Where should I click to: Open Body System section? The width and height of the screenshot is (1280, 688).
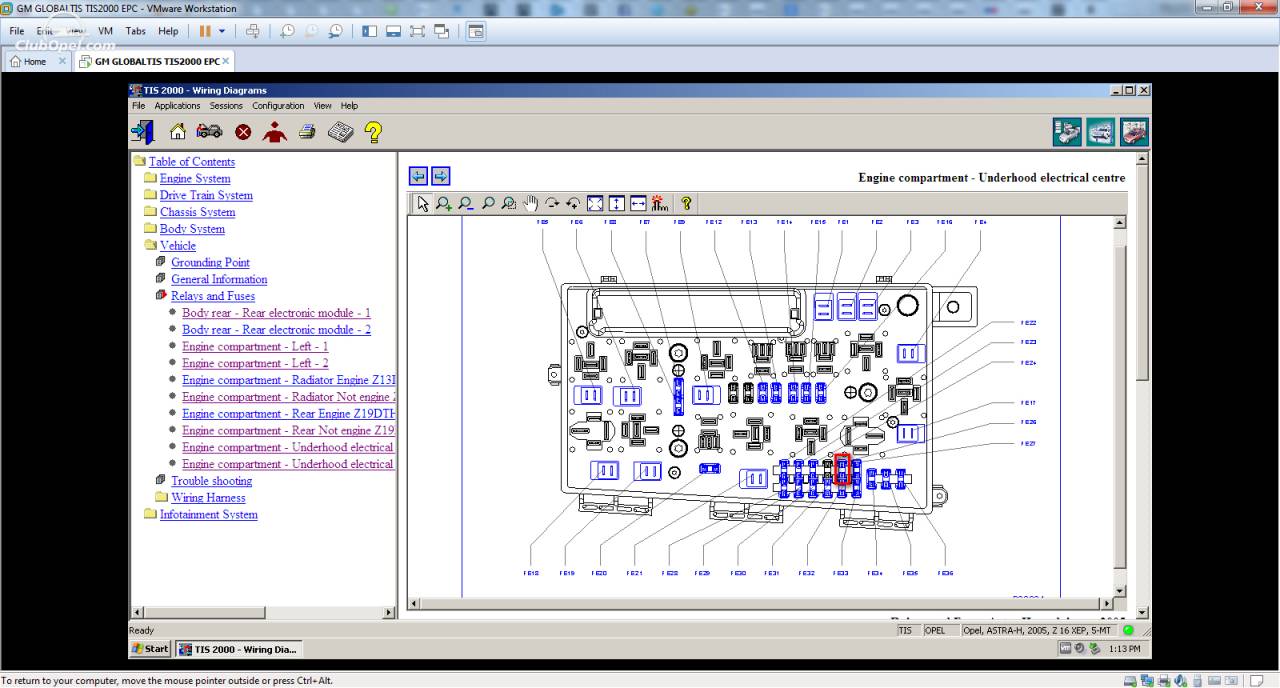click(x=192, y=229)
